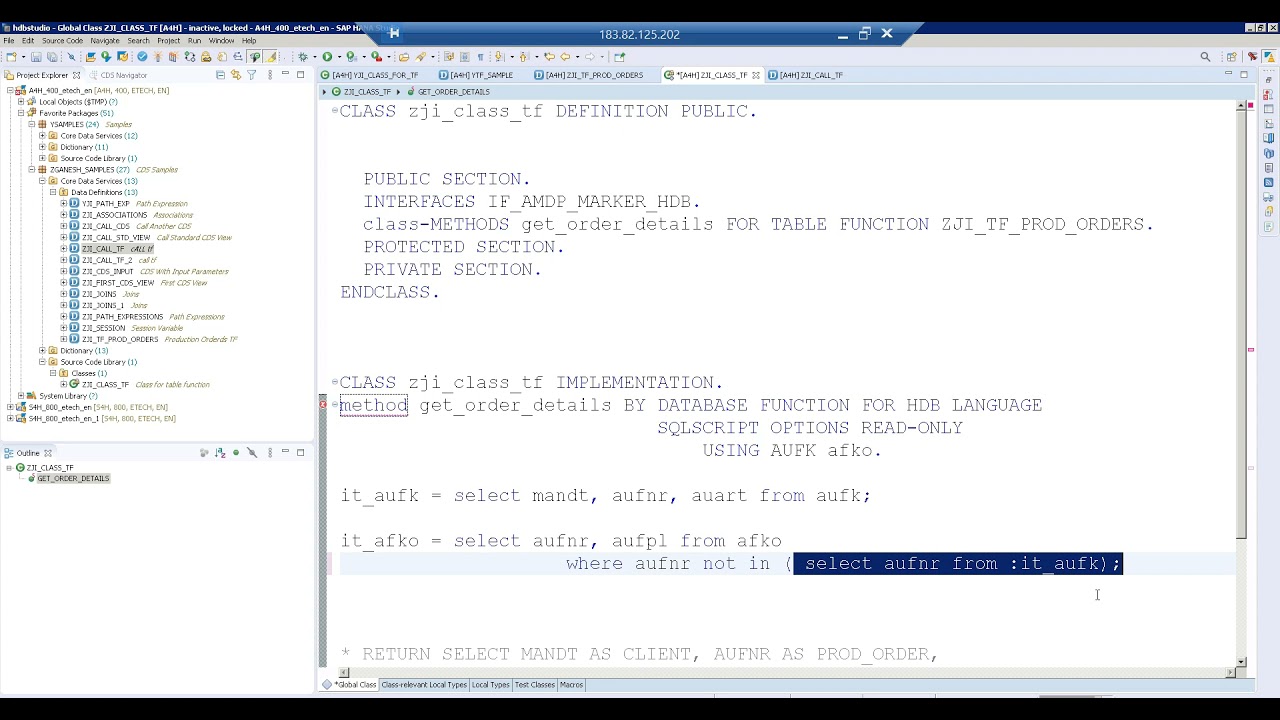The image size is (1280, 720).
Task: Toggle the Word Wrap toolbar button
Action: point(448,57)
